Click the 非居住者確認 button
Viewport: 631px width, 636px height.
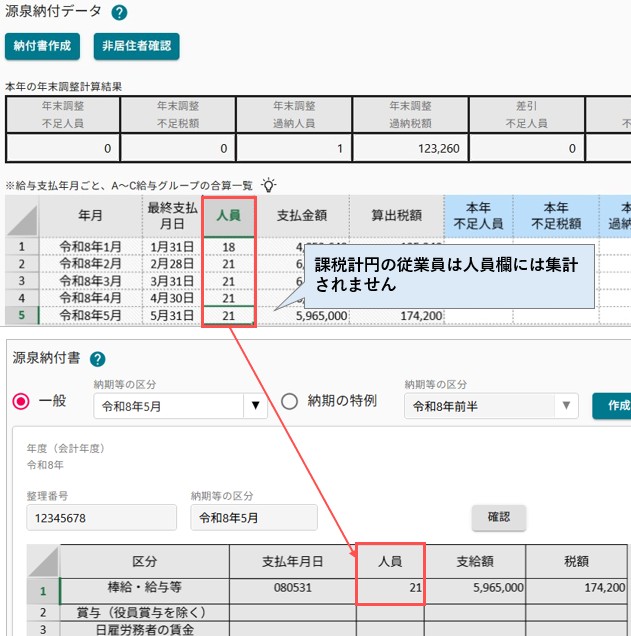click(x=137, y=46)
